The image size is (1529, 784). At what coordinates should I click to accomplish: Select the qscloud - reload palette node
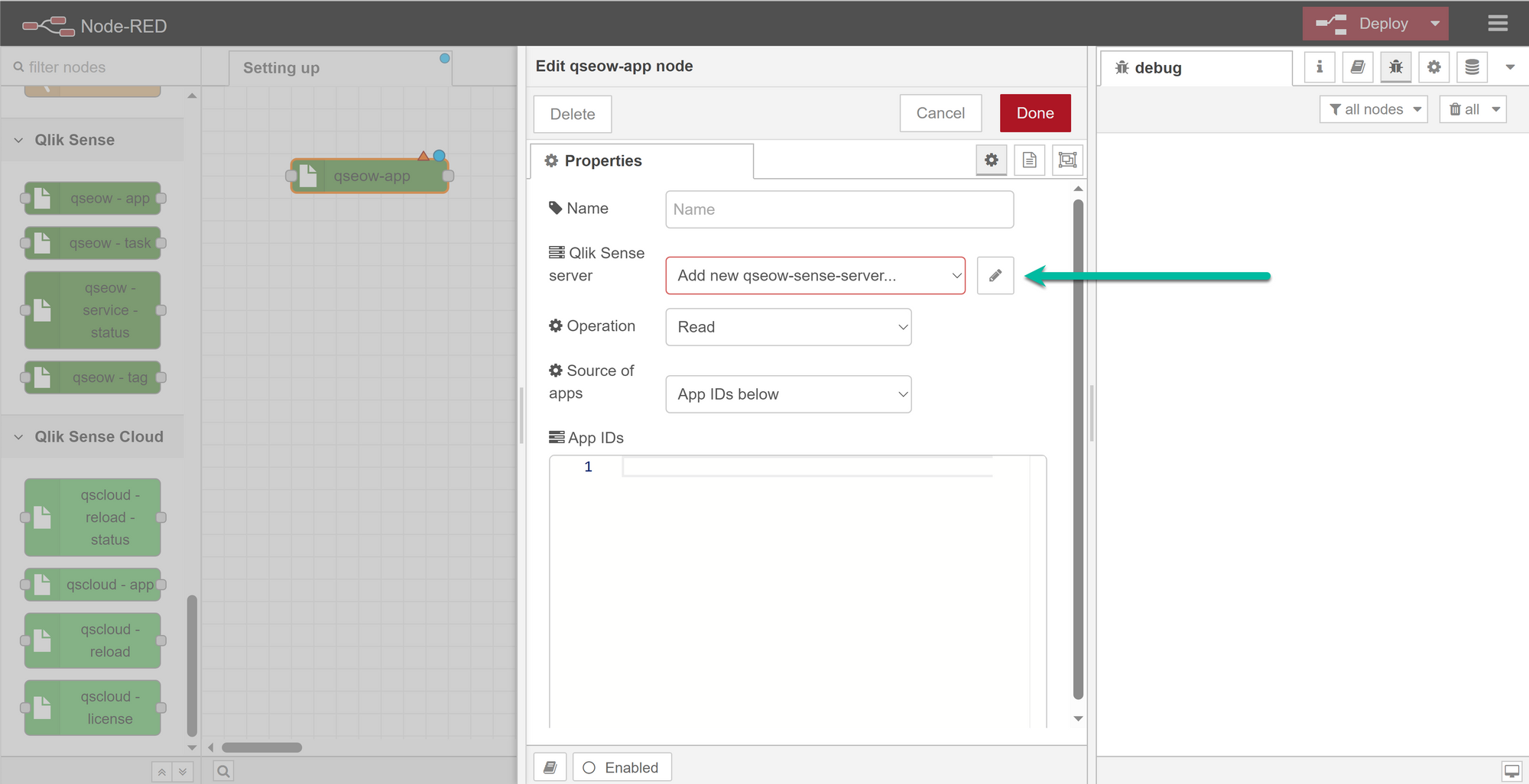[93, 640]
